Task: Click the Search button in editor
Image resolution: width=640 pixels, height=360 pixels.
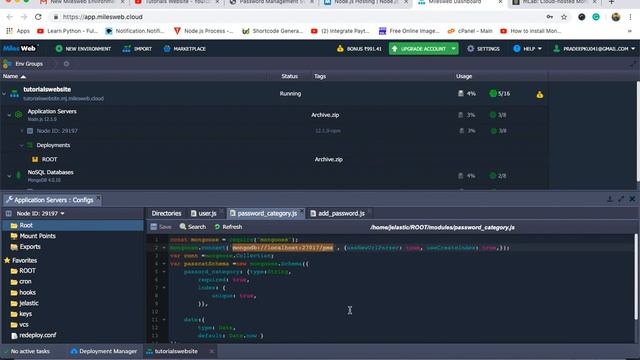Action: coord(193,227)
